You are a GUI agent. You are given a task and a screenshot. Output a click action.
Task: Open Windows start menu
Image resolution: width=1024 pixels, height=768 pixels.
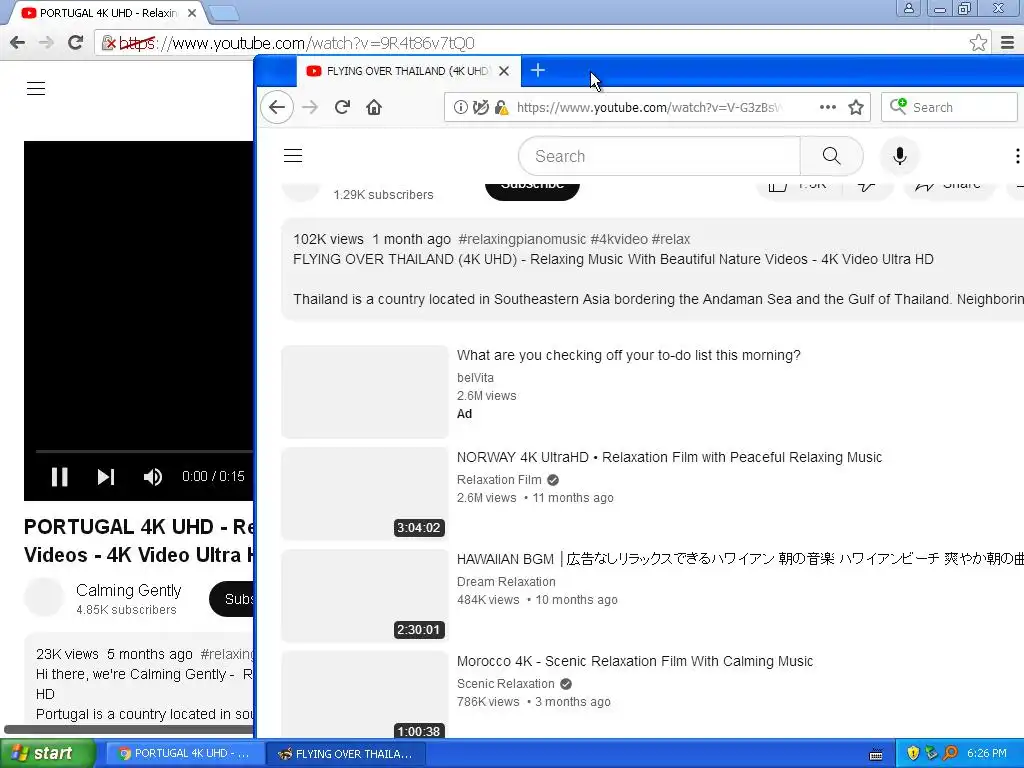point(47,753)
